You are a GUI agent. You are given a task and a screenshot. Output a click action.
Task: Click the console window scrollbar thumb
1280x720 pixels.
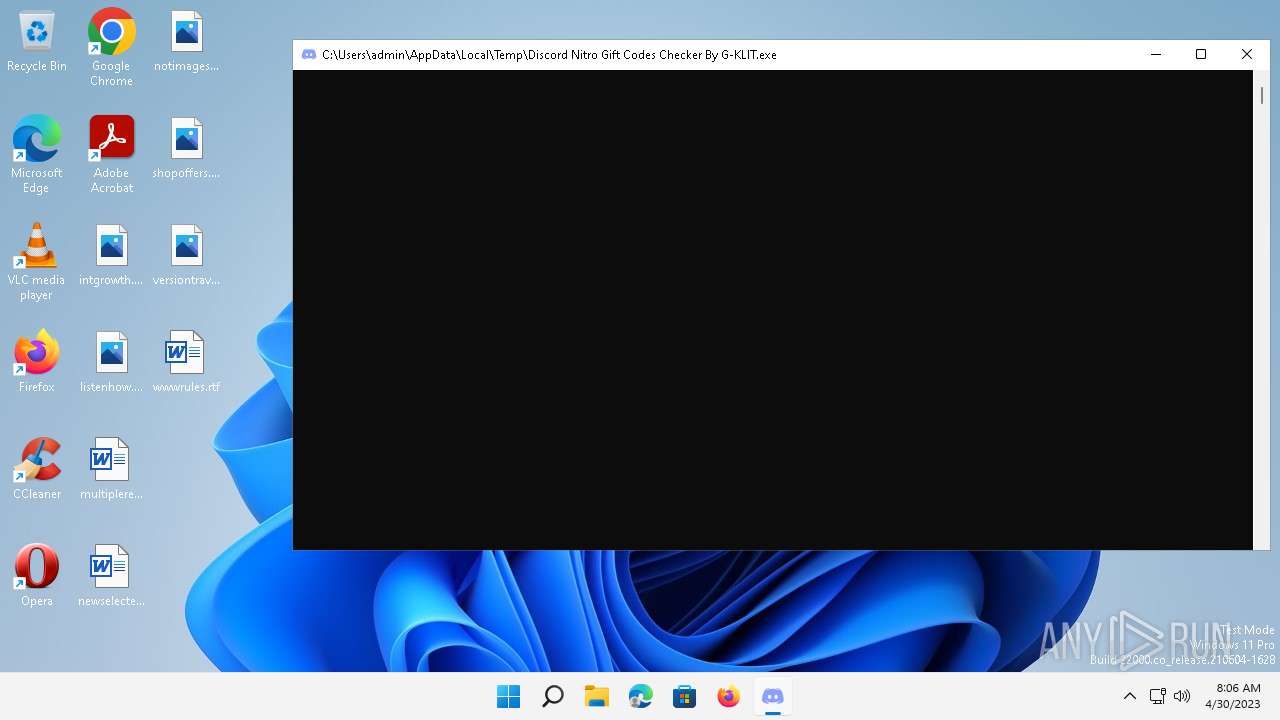click(1262, 95)
